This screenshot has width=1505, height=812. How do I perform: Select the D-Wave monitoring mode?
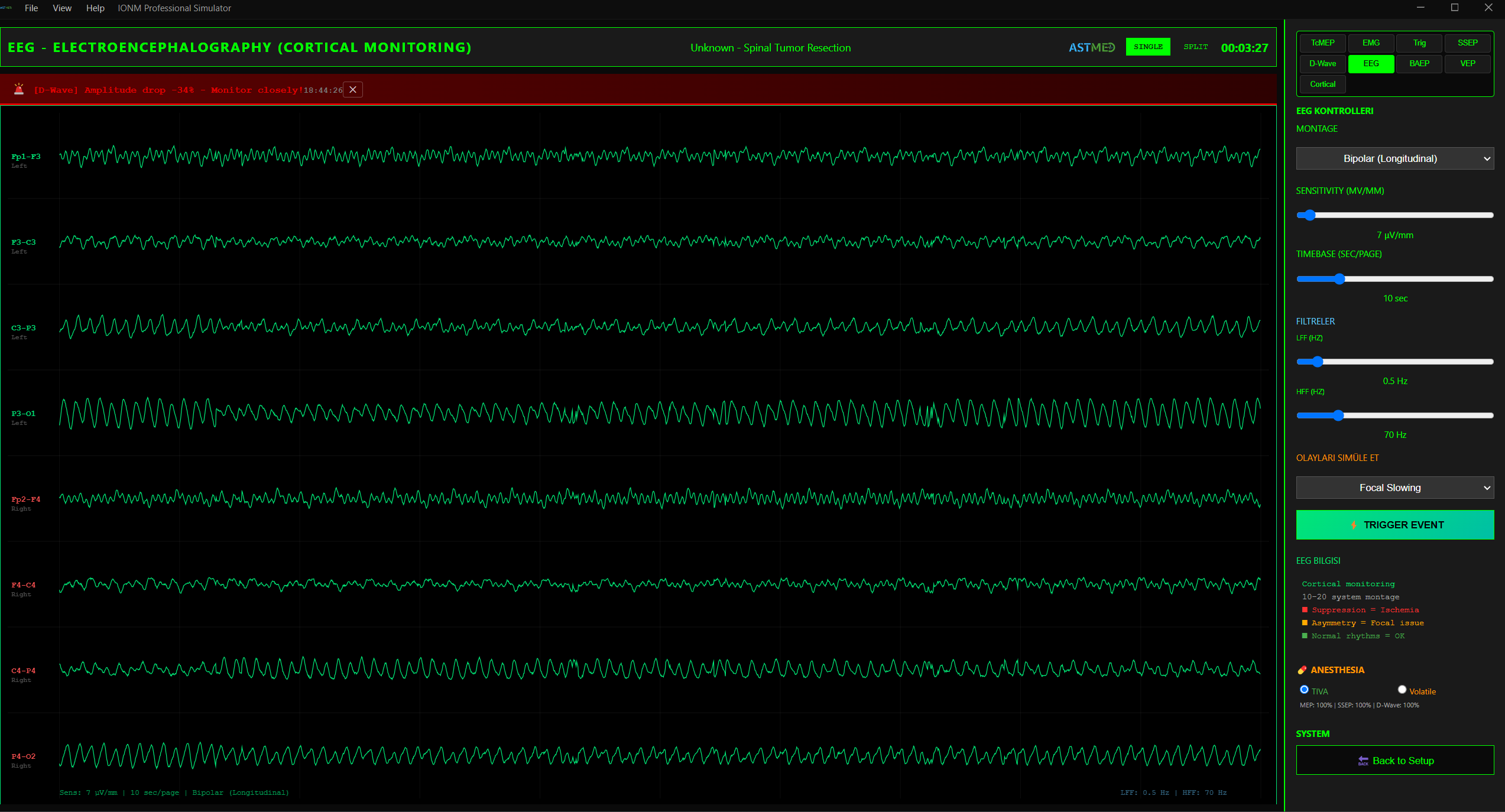1322,63
